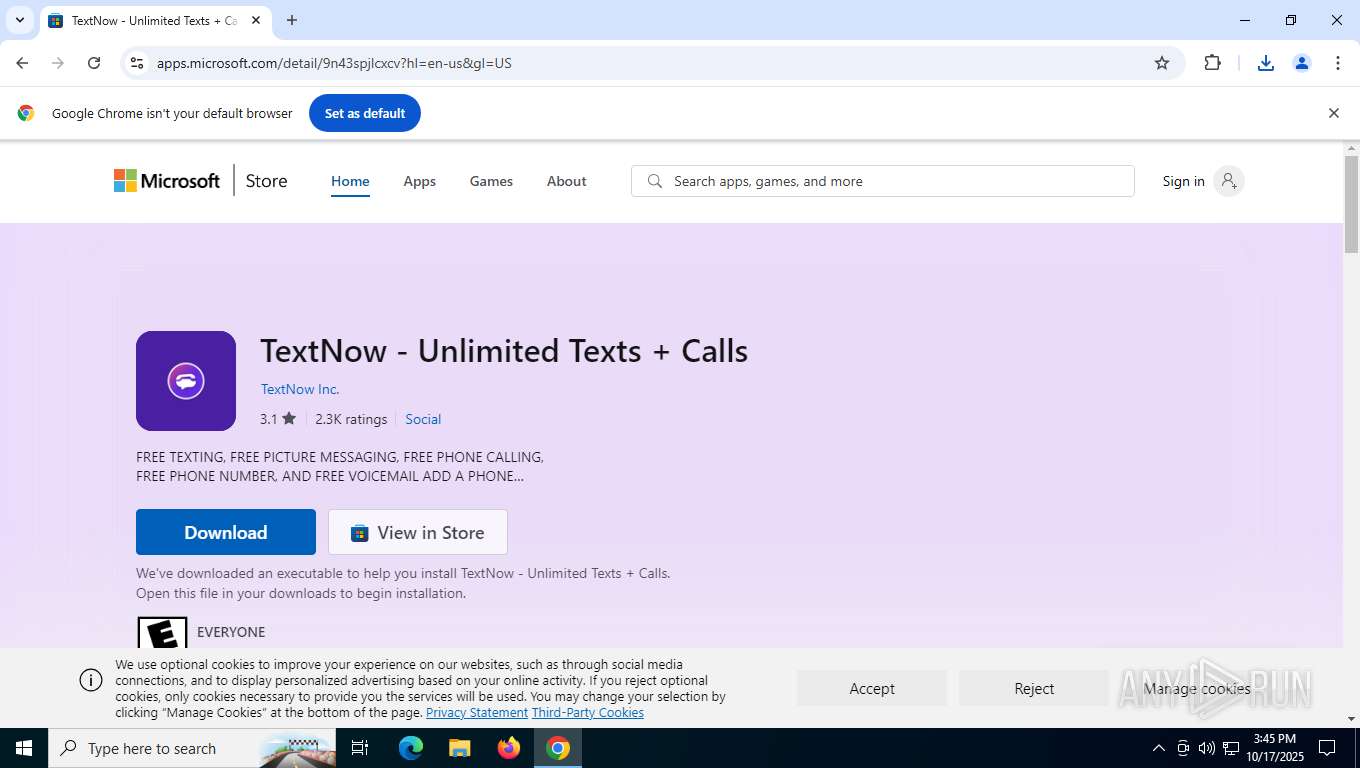1360x768 pixels.
Task: Go to the Home nav item
Action: pyautogui.click(x=350, y=181)
